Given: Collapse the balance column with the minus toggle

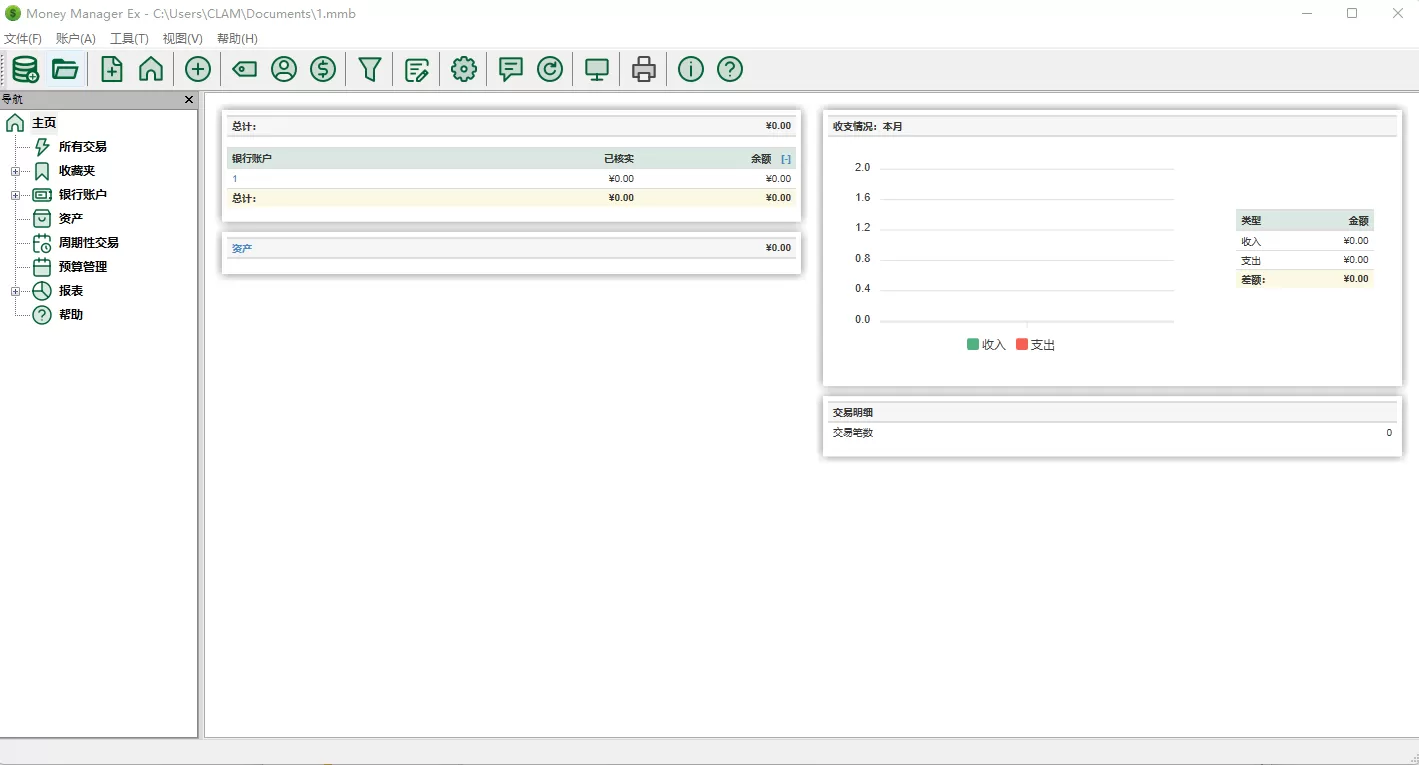Looking at the screenshot, I should [x=785, y=158].
